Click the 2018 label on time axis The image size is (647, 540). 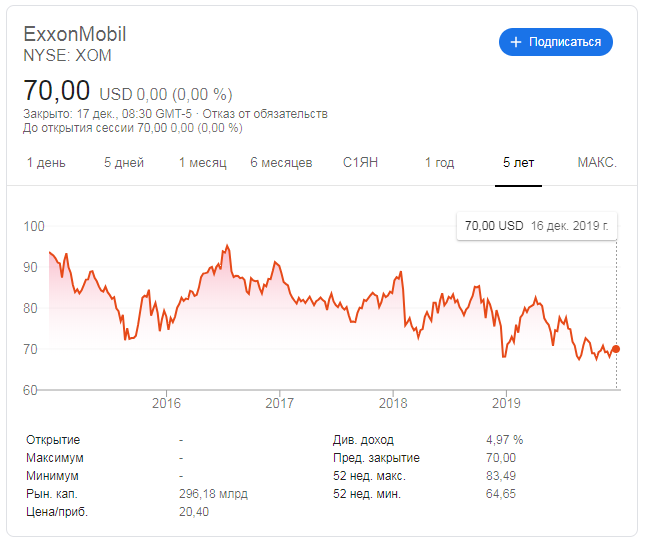click(393, 403)
